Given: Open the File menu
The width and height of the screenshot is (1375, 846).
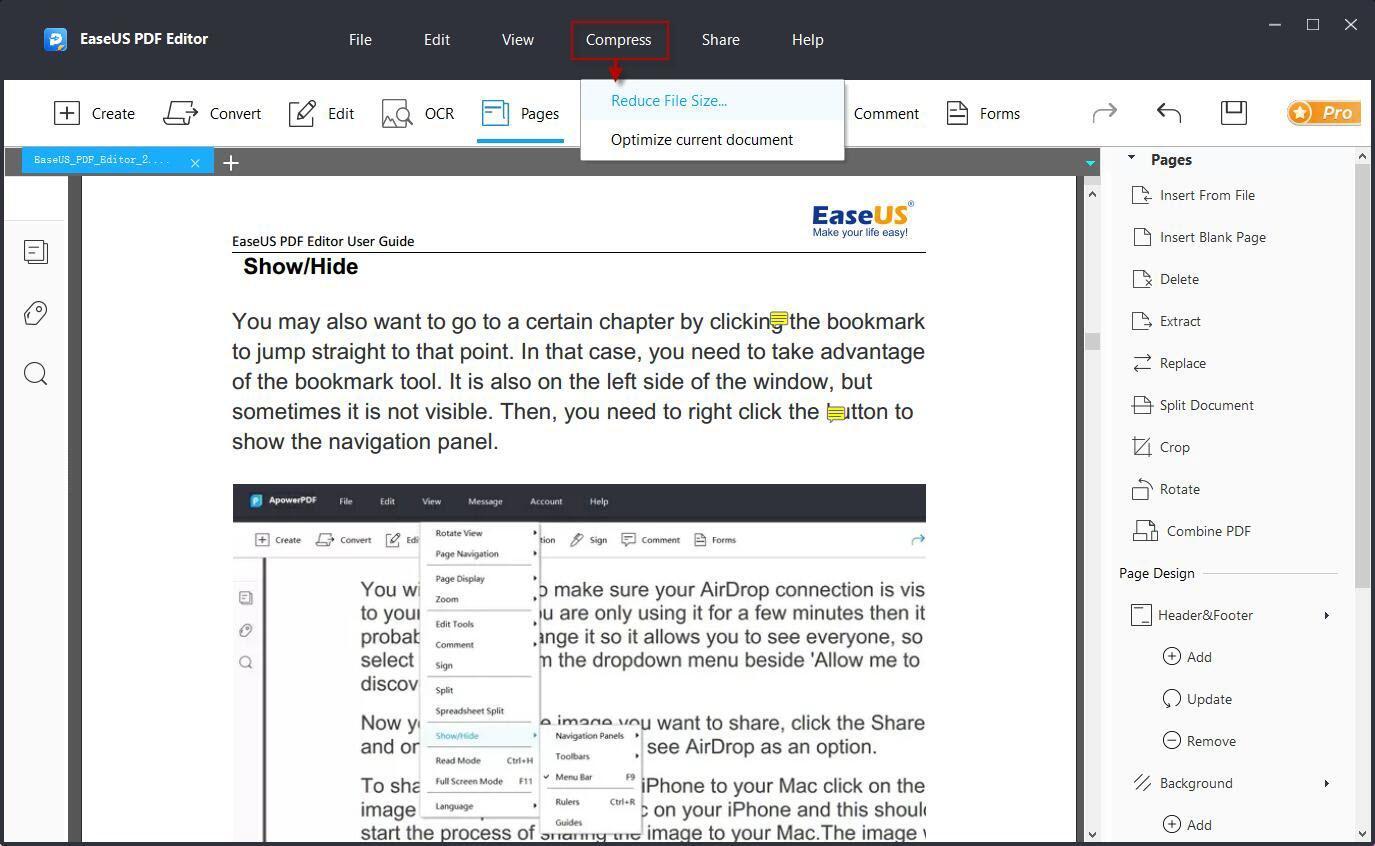Looking at the screenshot, I should (360, 40).
